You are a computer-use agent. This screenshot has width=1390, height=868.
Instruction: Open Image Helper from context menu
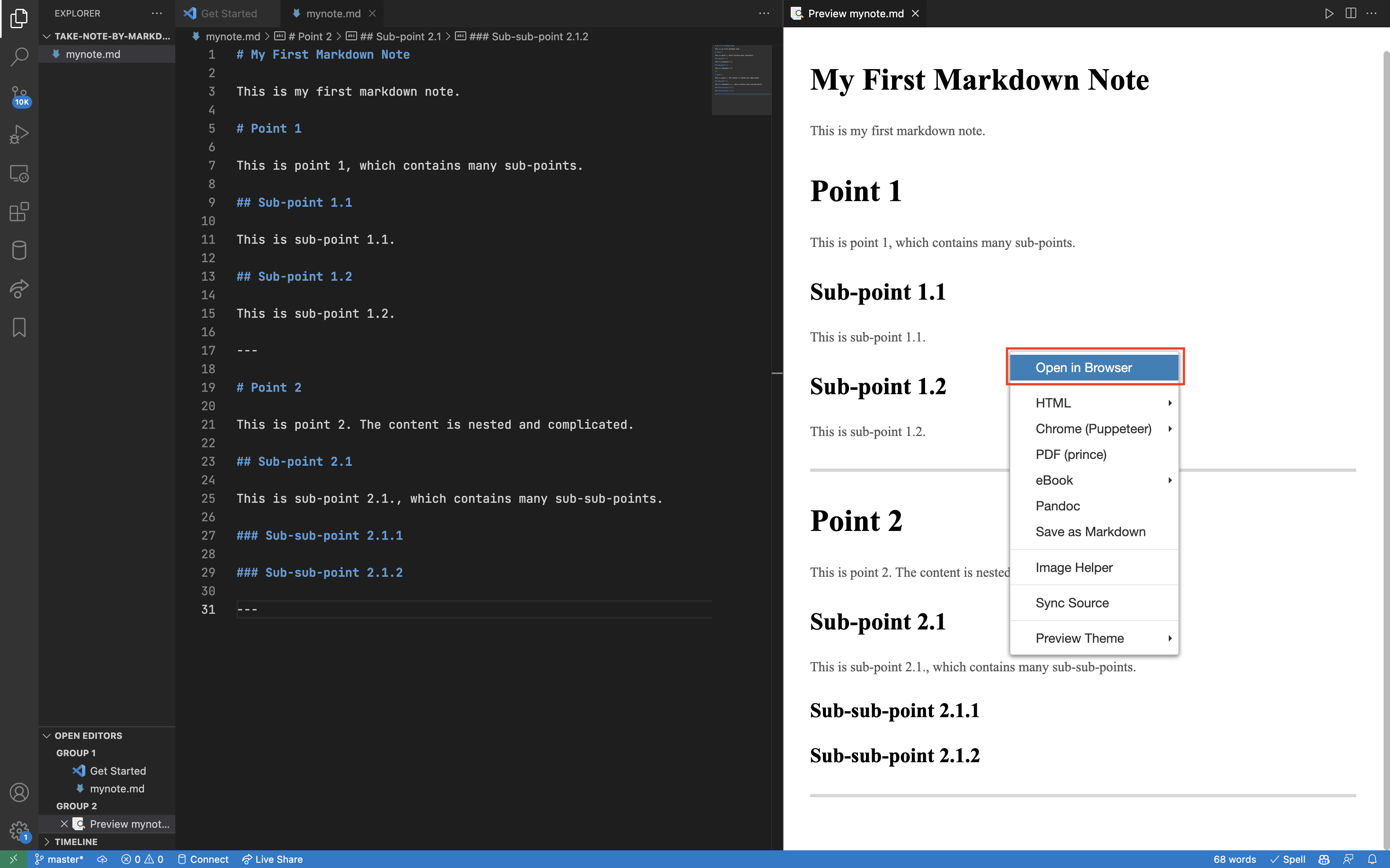tap(1094, 567)
